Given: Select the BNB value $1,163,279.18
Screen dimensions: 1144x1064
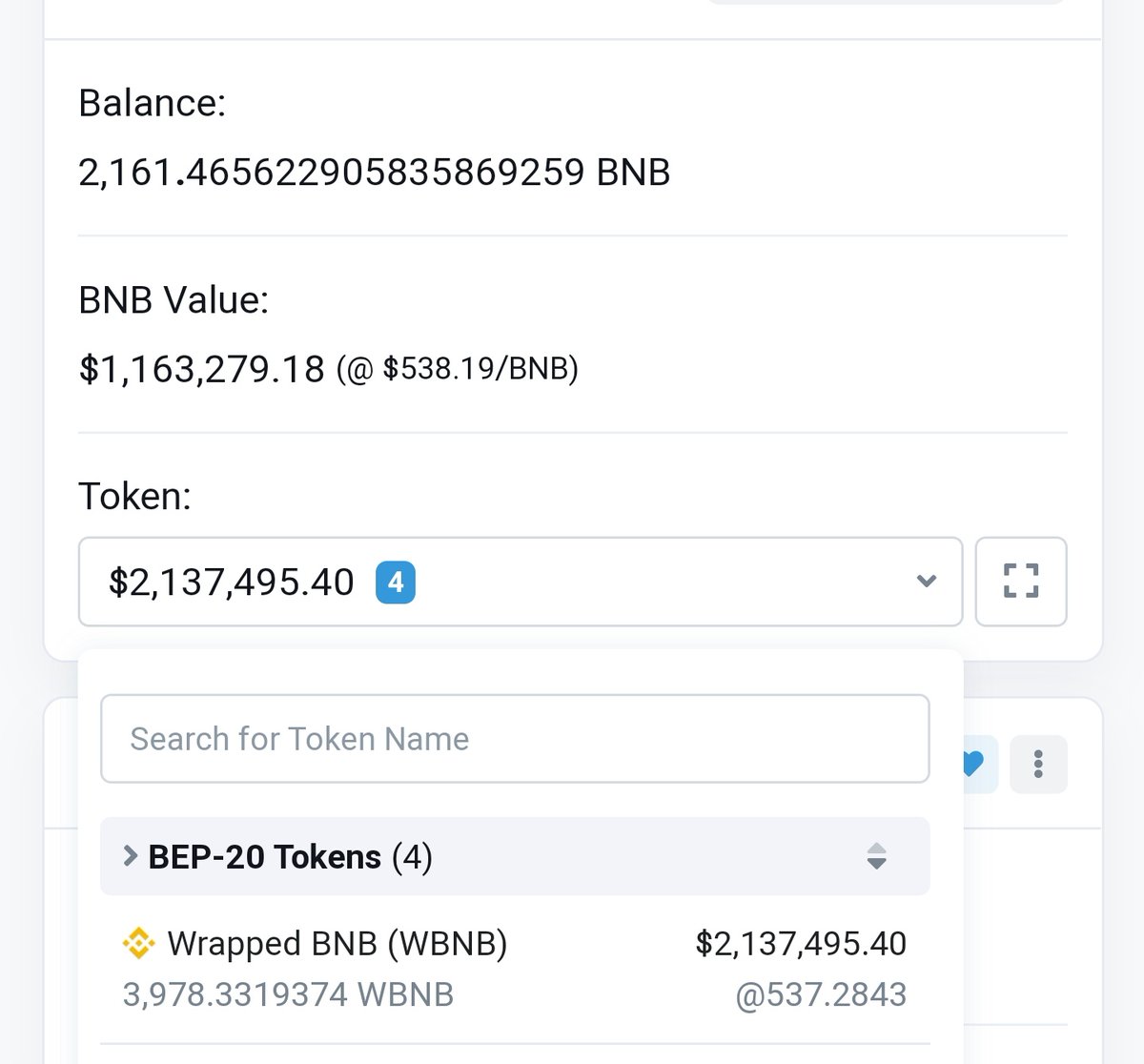Looking at the screenshot, I should (x=201, y=369).
